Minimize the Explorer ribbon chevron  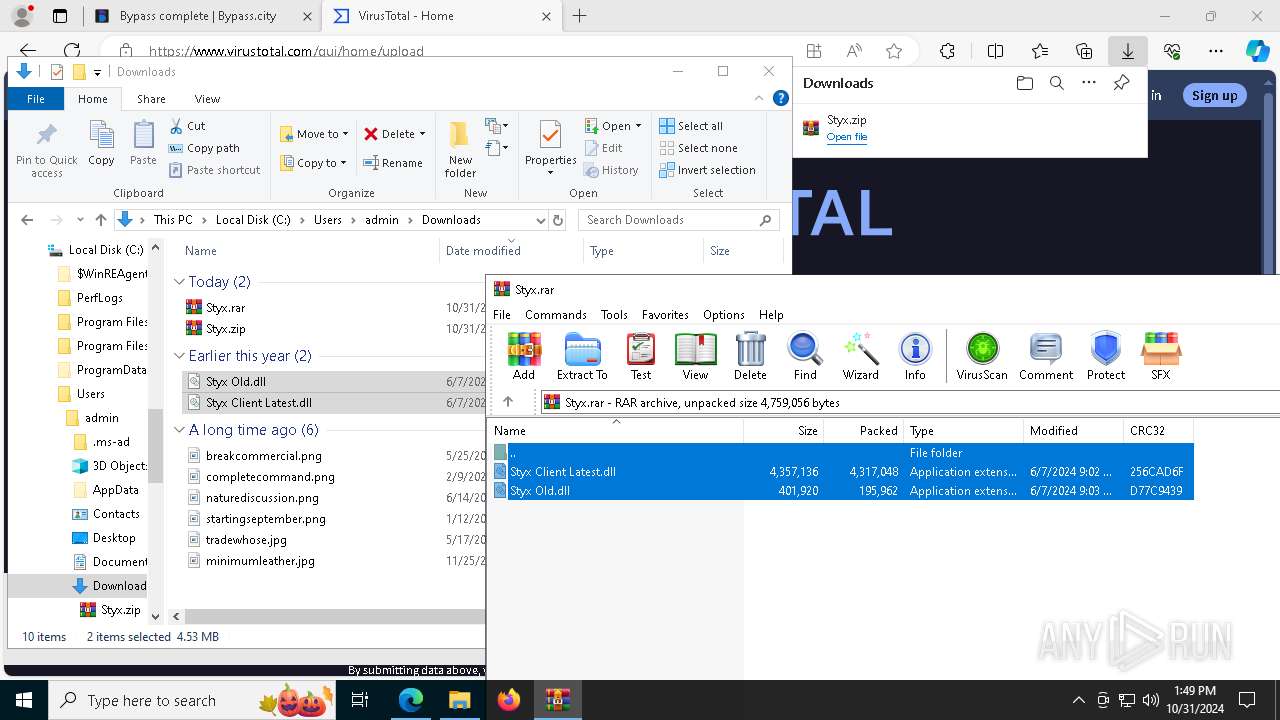(759, 98)
